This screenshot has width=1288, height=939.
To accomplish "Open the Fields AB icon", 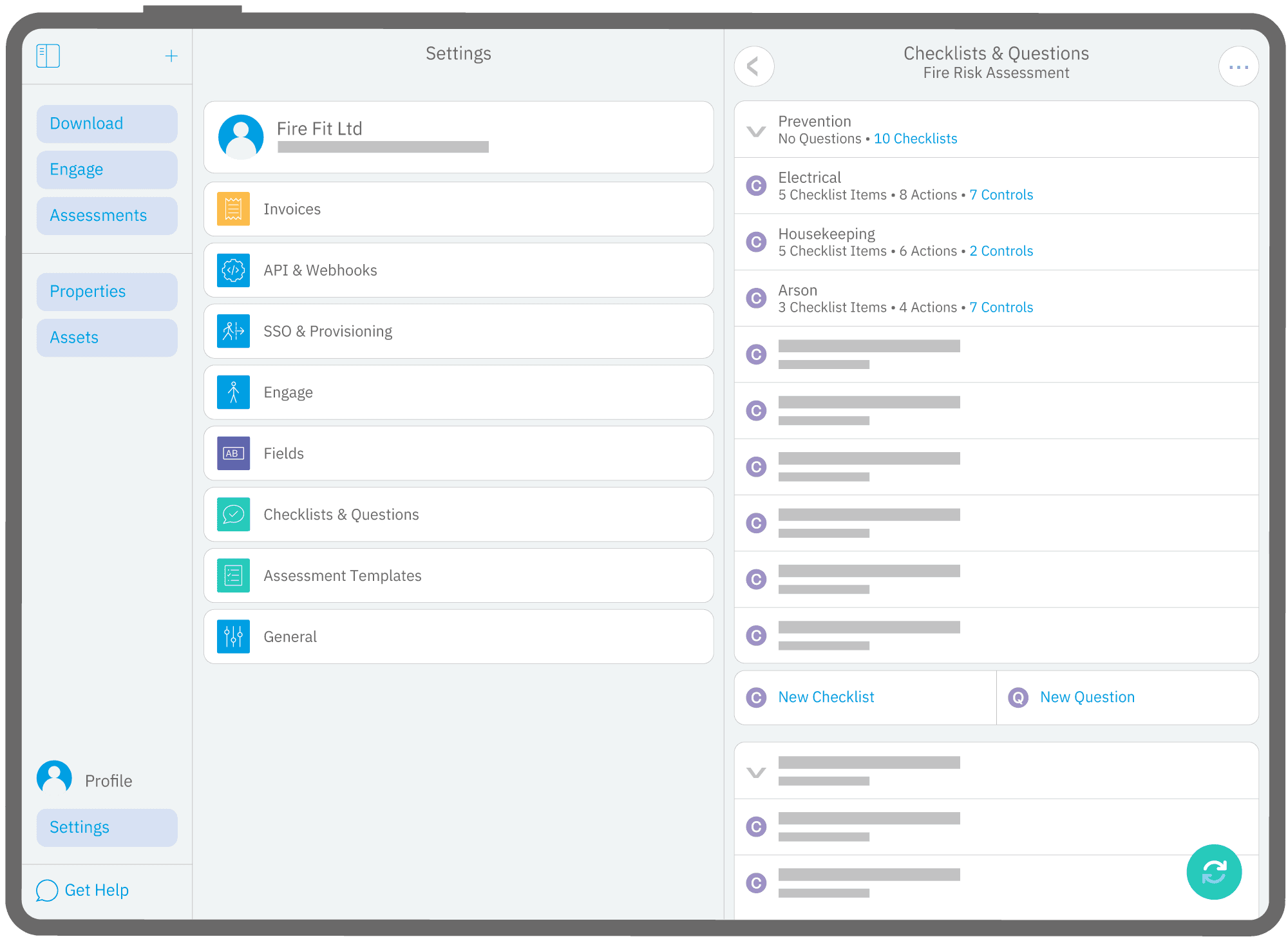I will pos(233,453).
